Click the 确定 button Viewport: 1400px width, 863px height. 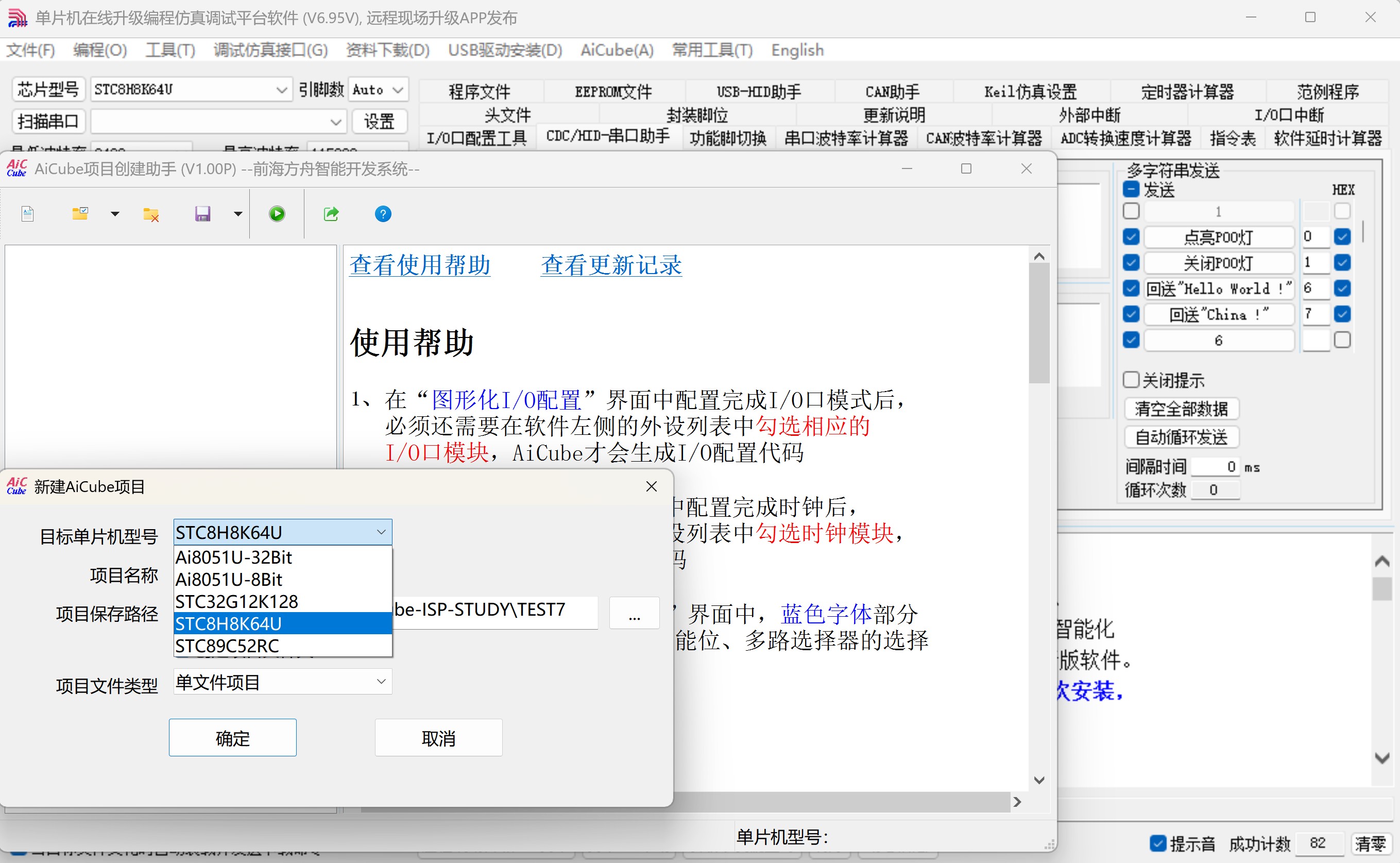233,738
